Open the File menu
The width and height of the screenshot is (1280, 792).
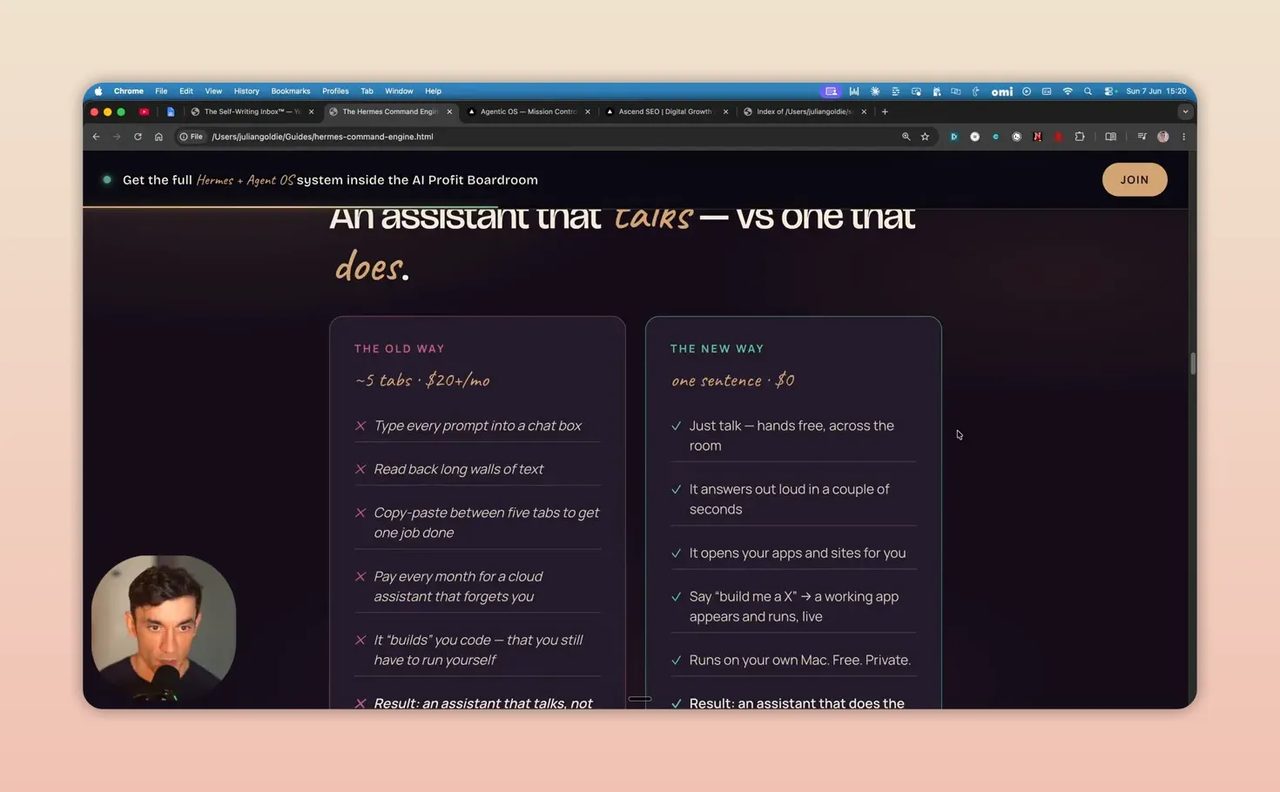[161, 91]
